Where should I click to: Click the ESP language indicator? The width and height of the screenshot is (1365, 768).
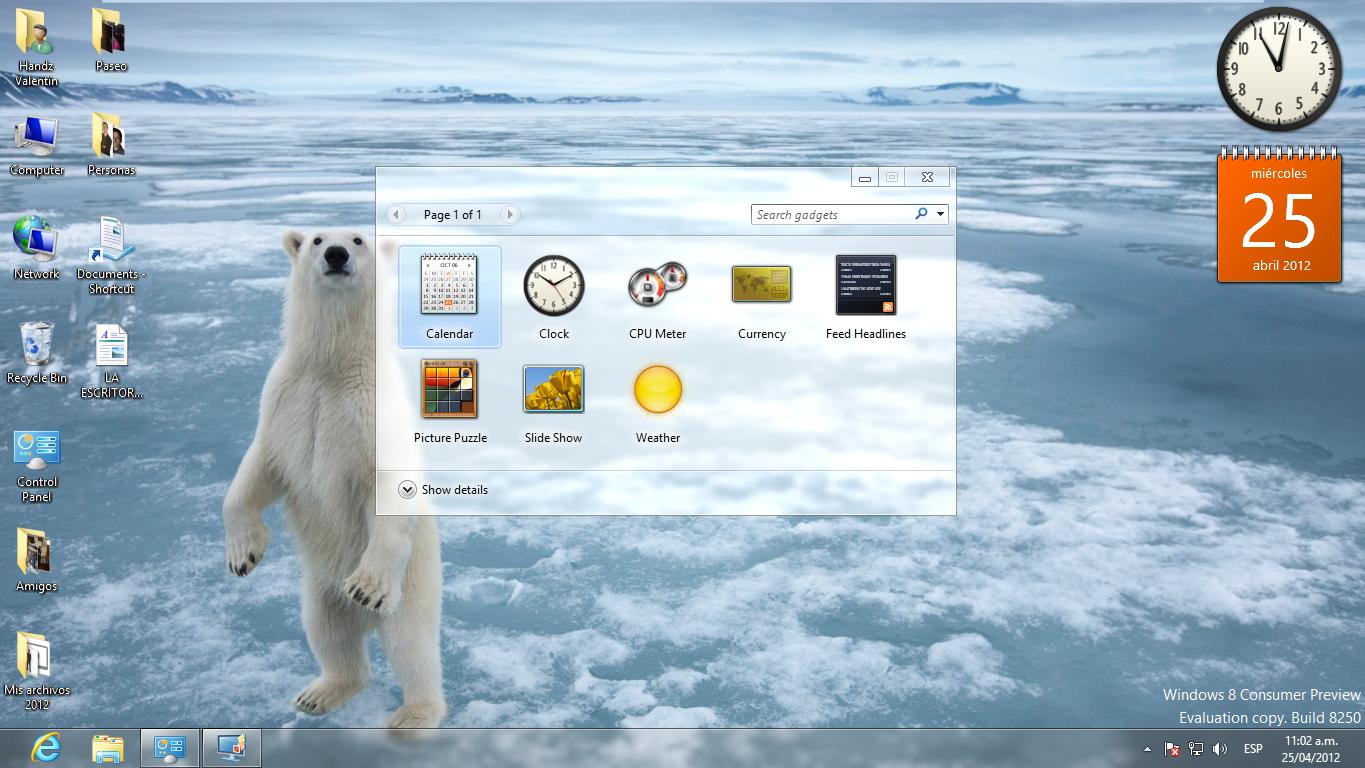(x=1252, y=749)
